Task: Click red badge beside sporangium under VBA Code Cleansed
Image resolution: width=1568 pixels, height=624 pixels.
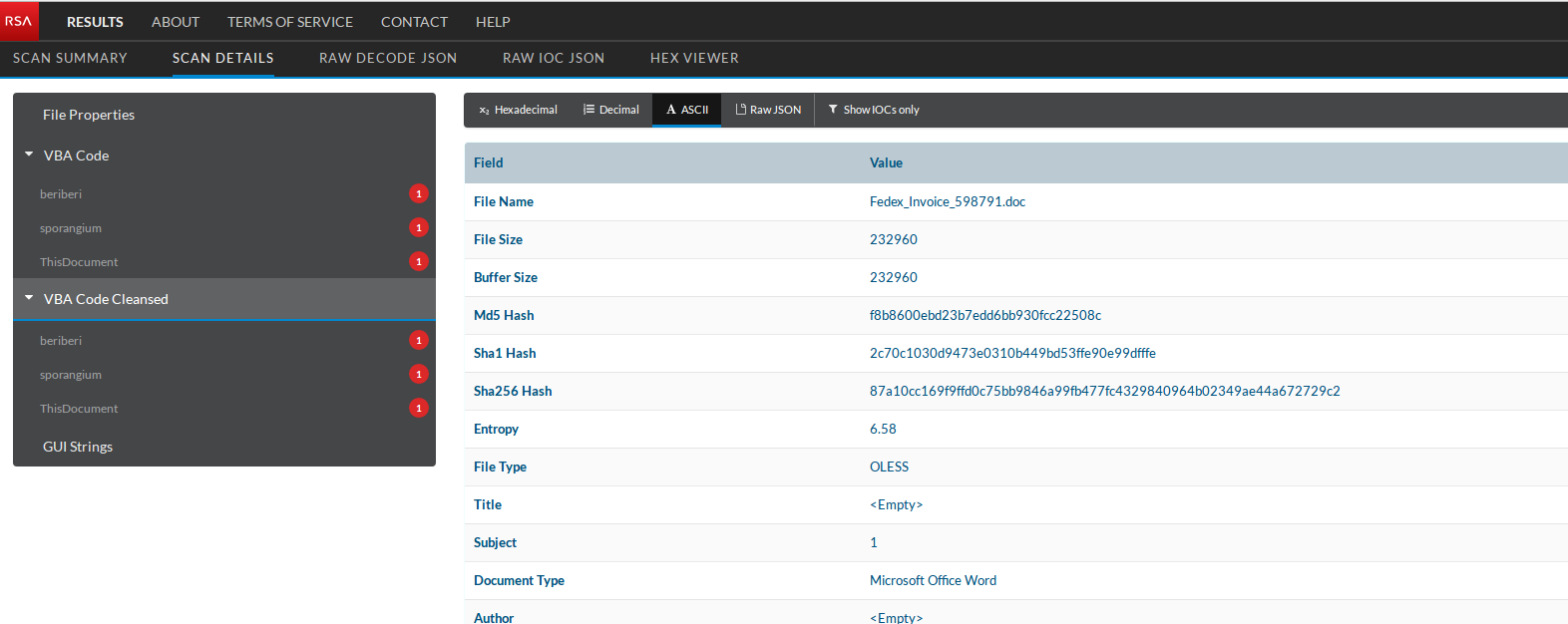Action: point(419,375)
